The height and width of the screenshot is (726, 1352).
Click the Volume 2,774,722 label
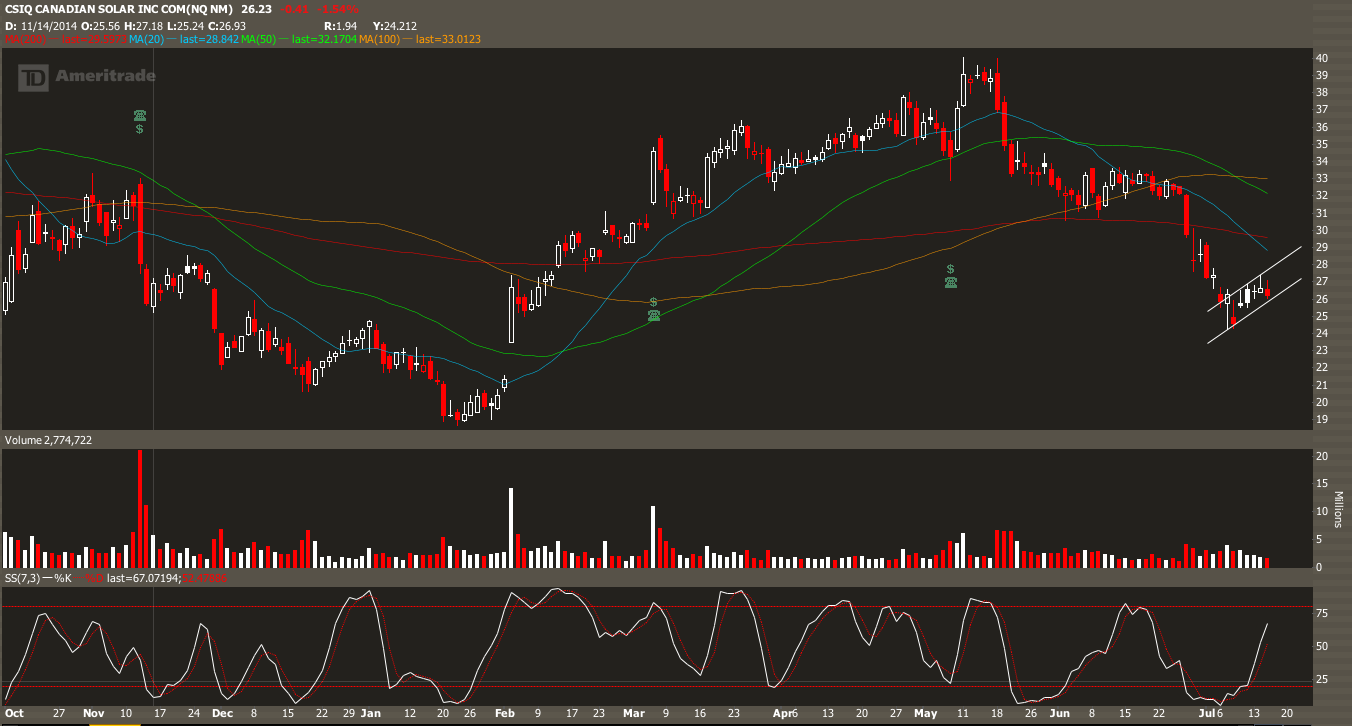(48, 440)
